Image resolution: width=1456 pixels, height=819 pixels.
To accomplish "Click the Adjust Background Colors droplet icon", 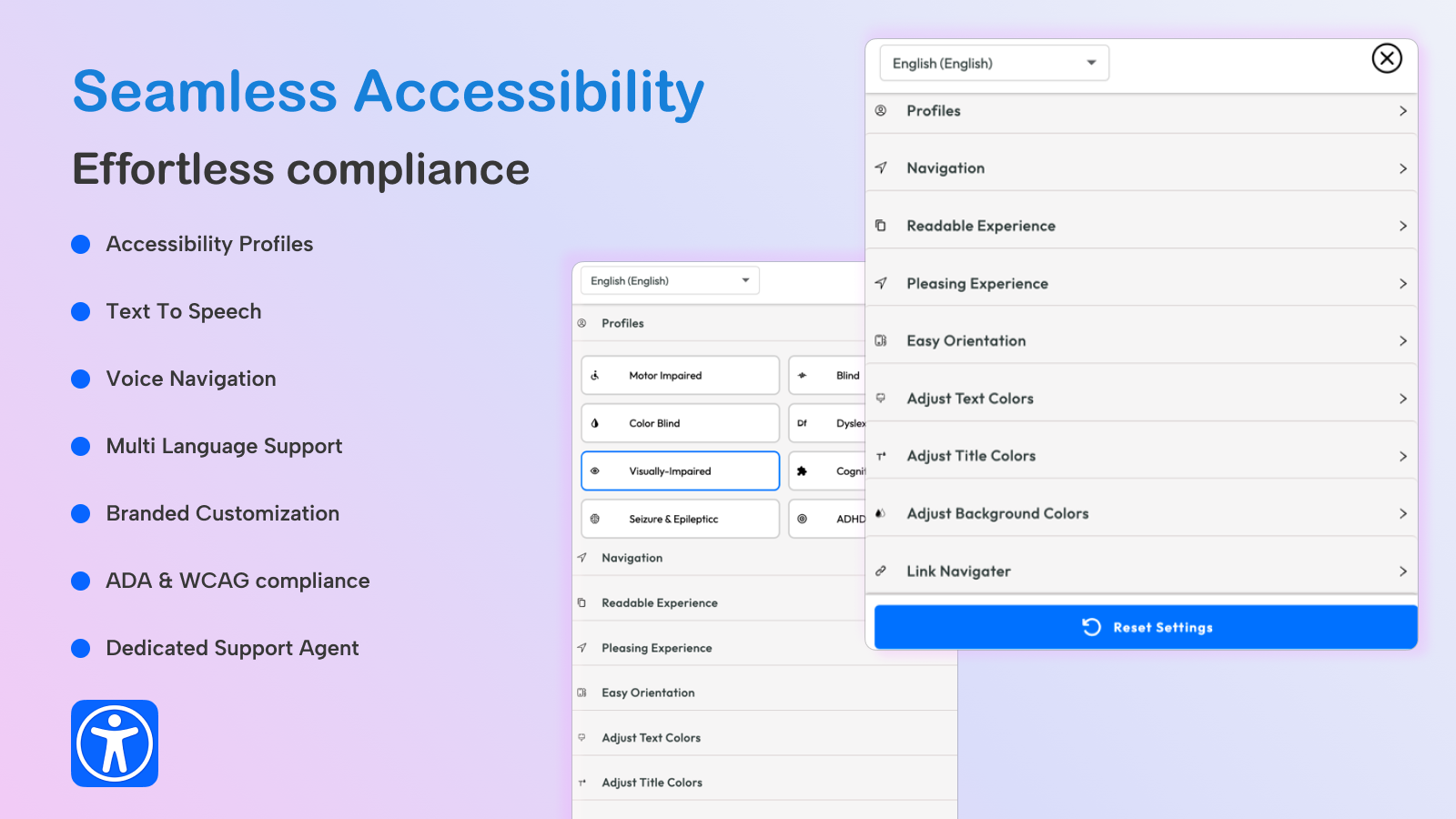I will [x=880, y=513].
